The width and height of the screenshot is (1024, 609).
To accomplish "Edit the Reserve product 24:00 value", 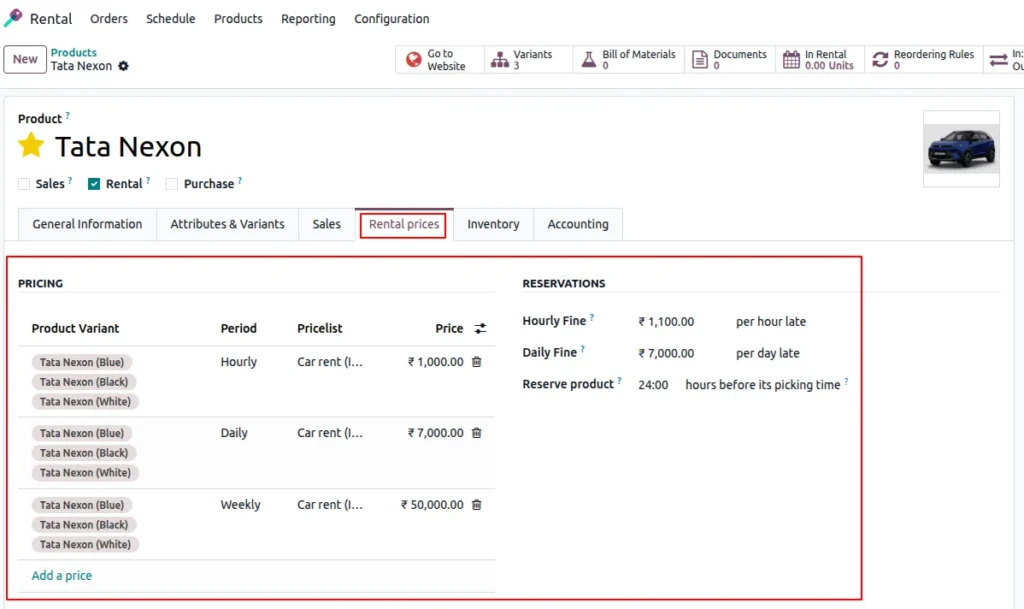I will (653, 385).
